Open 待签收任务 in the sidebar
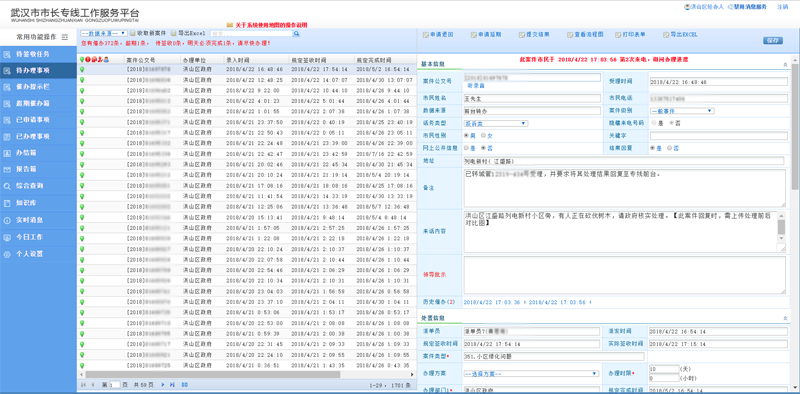This screenshot has height=394, width=800. 38,54
